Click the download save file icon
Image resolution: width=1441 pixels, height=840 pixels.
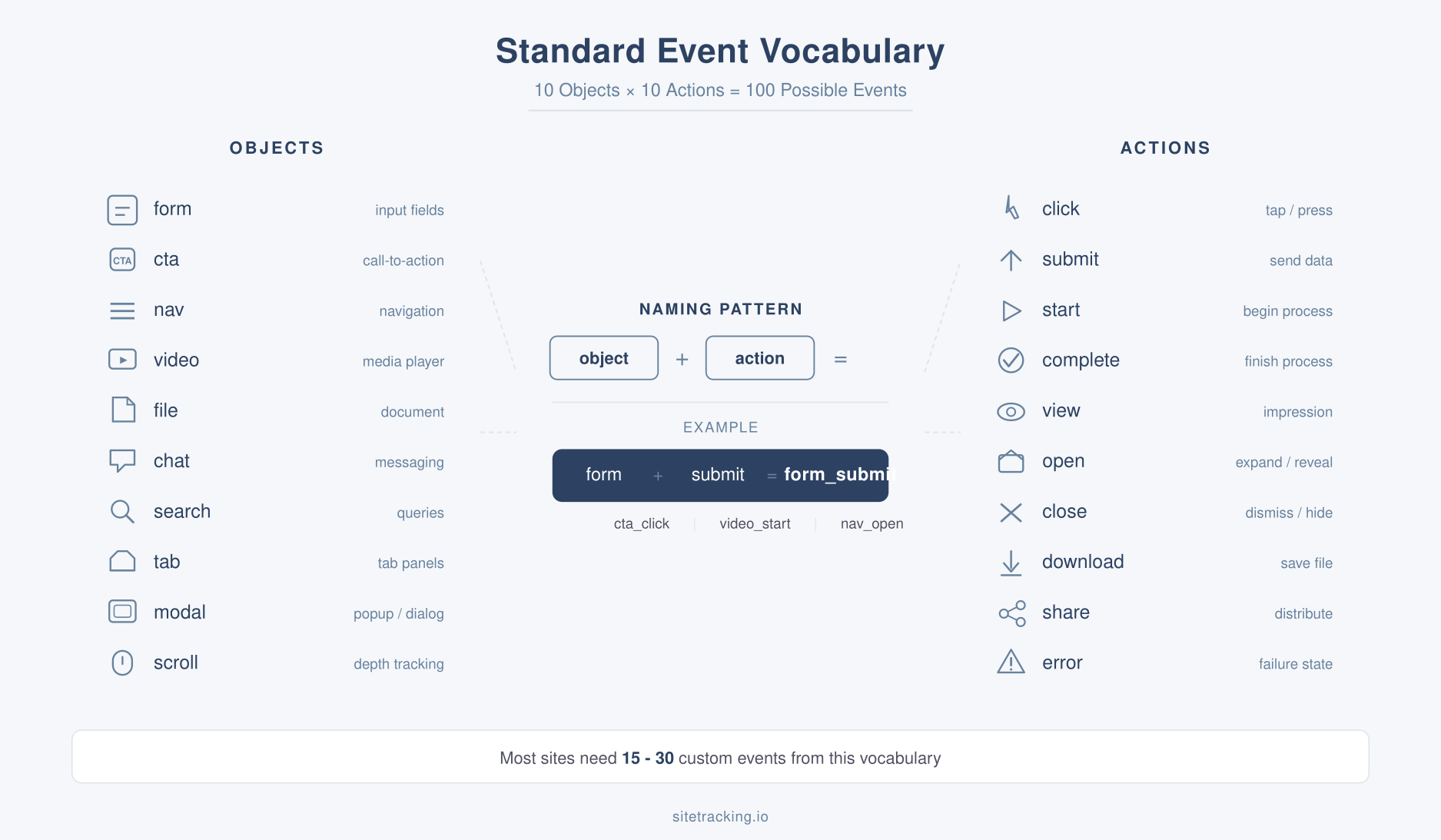pyautogui.click(x=1011, y=561)
